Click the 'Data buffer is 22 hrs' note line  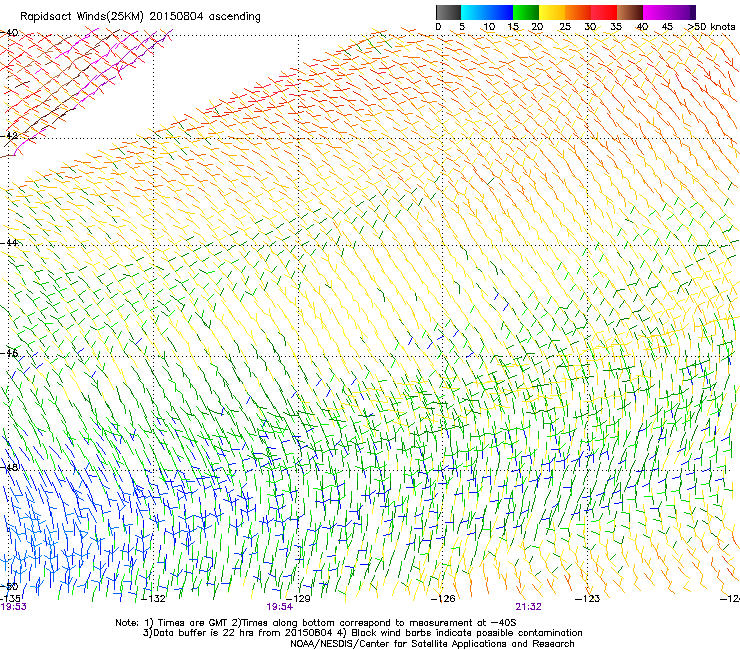362,633
